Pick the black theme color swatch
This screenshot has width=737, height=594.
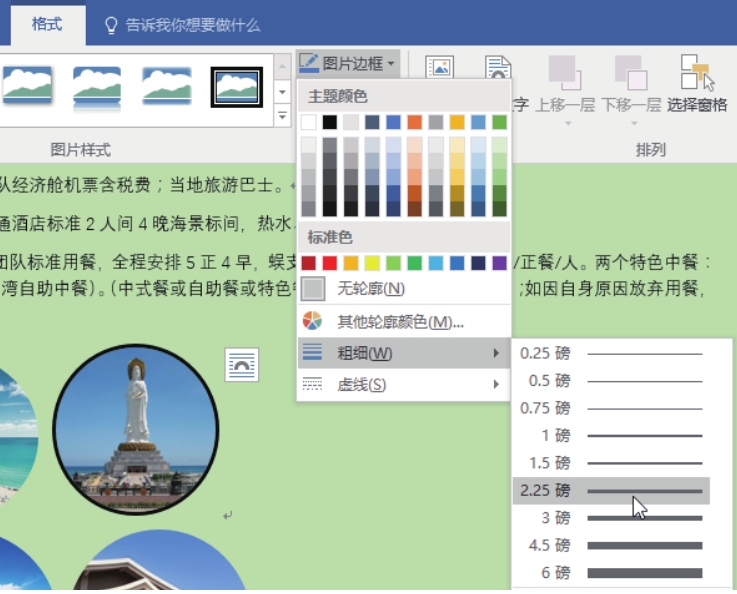pos(329,122)
